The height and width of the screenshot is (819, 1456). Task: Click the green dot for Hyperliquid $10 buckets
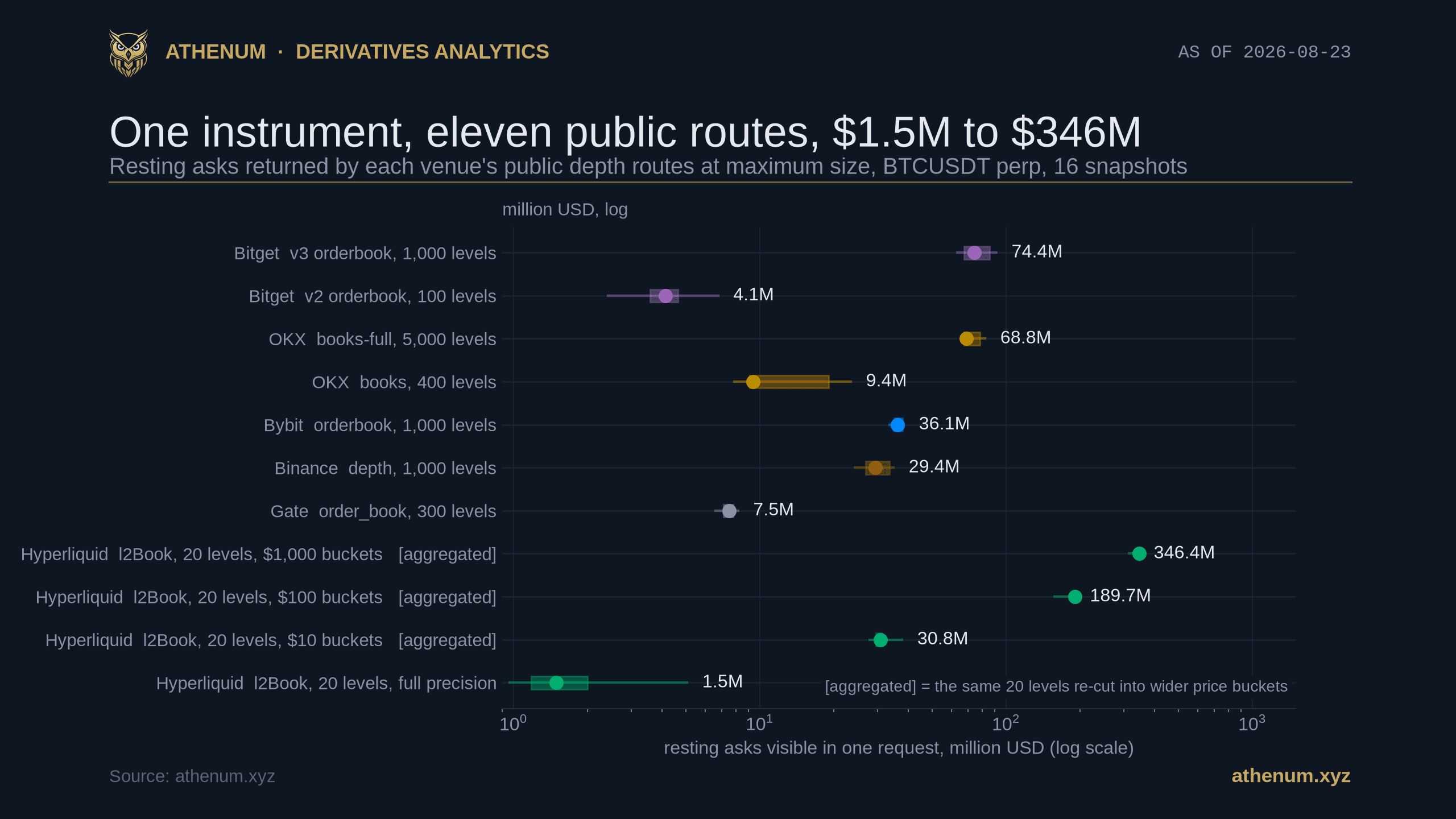pyautogui.click(x=880, y=640)
